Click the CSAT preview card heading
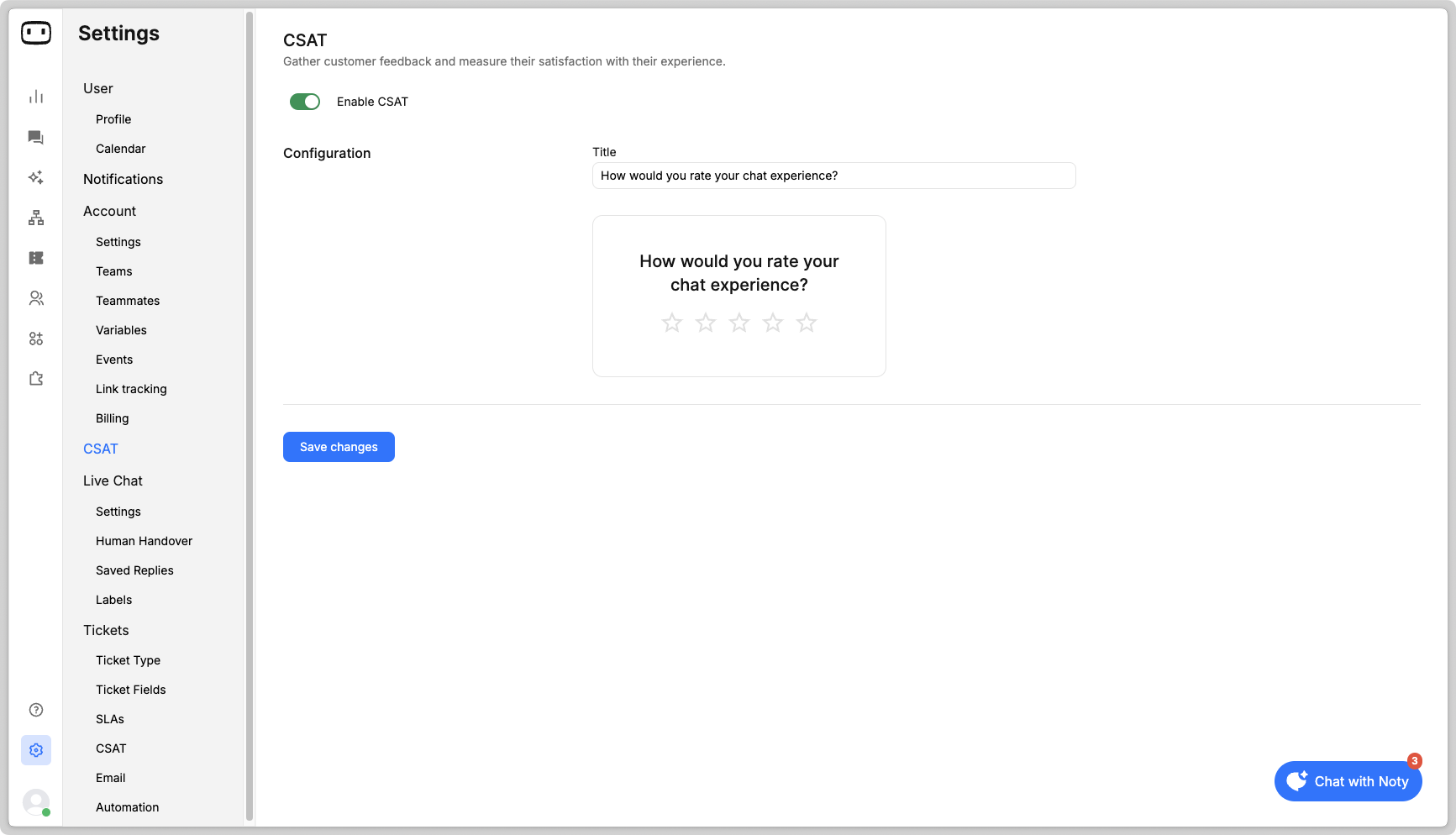 coord(739,273)
